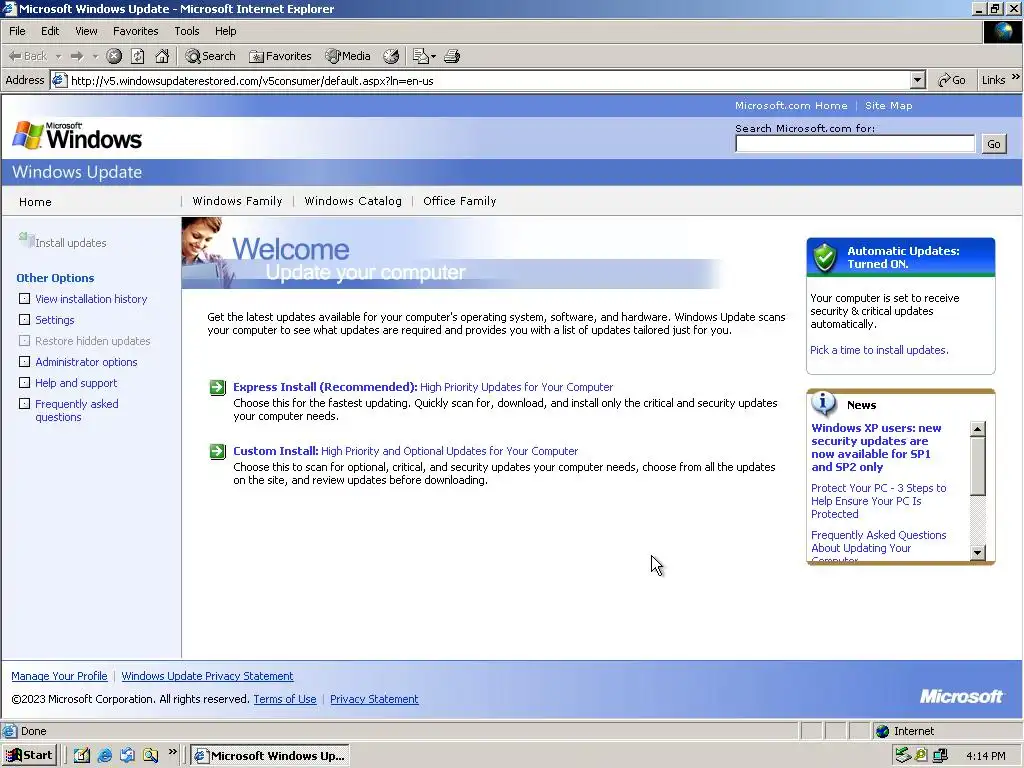Click the Back arrow toolbar button
The height and width of the screenshot is (768, 1024).
click(x=27, y=56)
